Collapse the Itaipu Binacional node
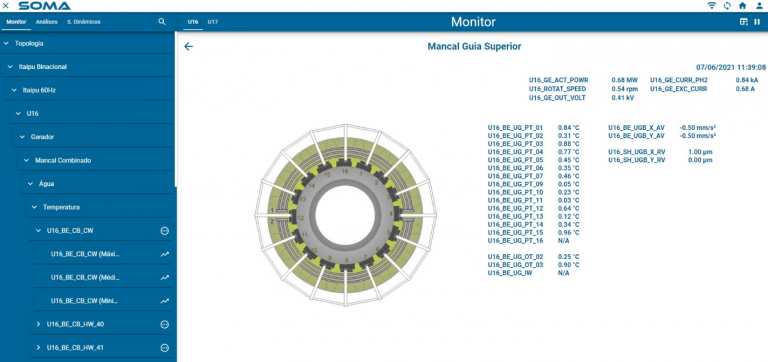Viewport: 768px width, 362px height. pos(10,67)
